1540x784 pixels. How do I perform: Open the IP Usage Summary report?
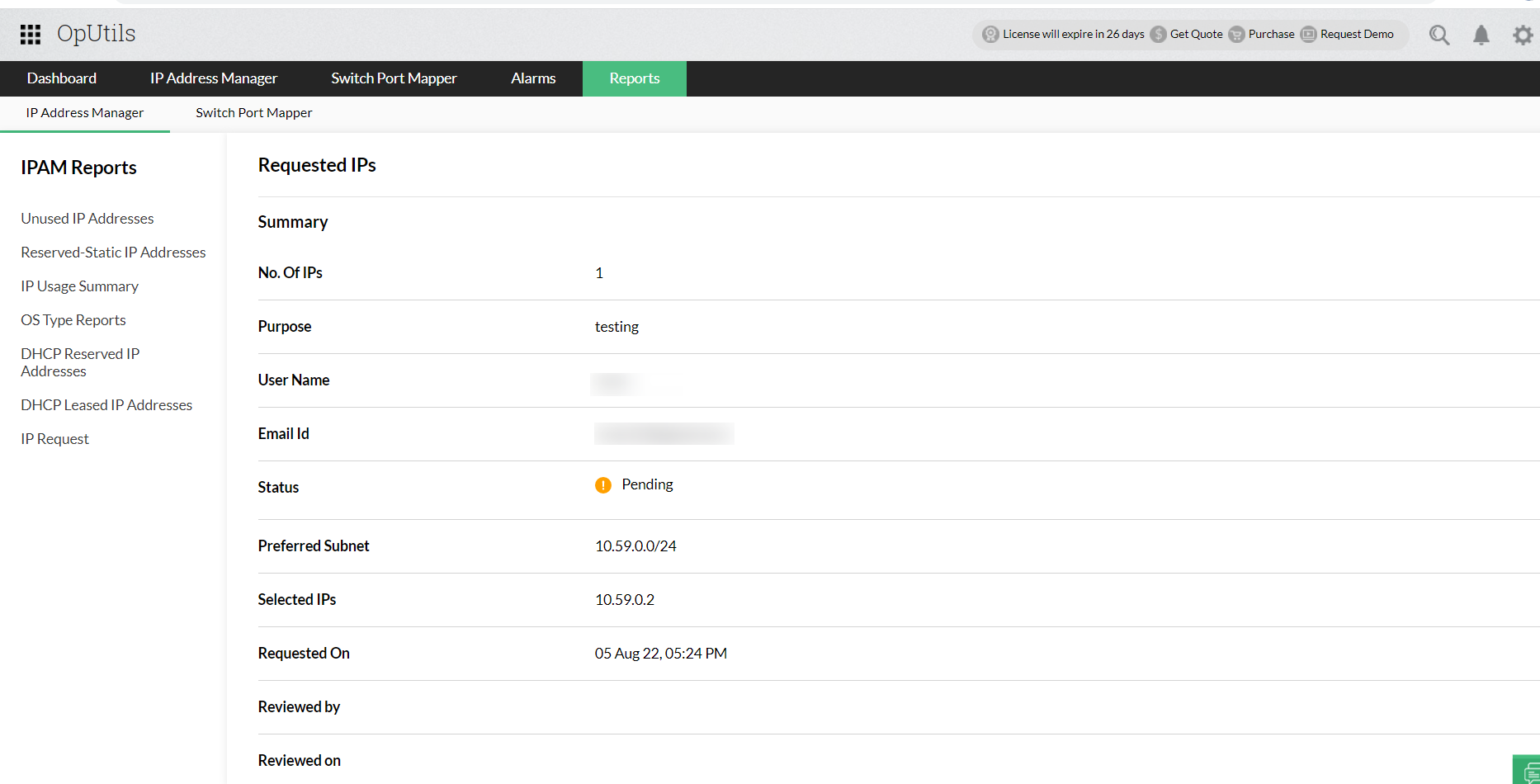pyautogui.click(x=79, y=286)
